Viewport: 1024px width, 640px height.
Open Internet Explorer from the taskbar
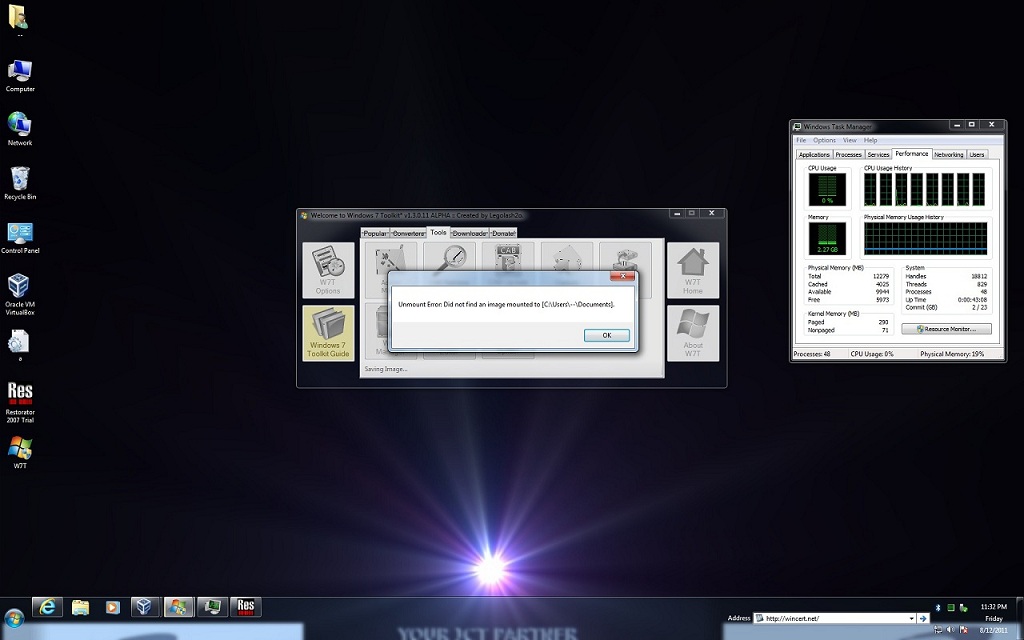[x=48, y=607]
